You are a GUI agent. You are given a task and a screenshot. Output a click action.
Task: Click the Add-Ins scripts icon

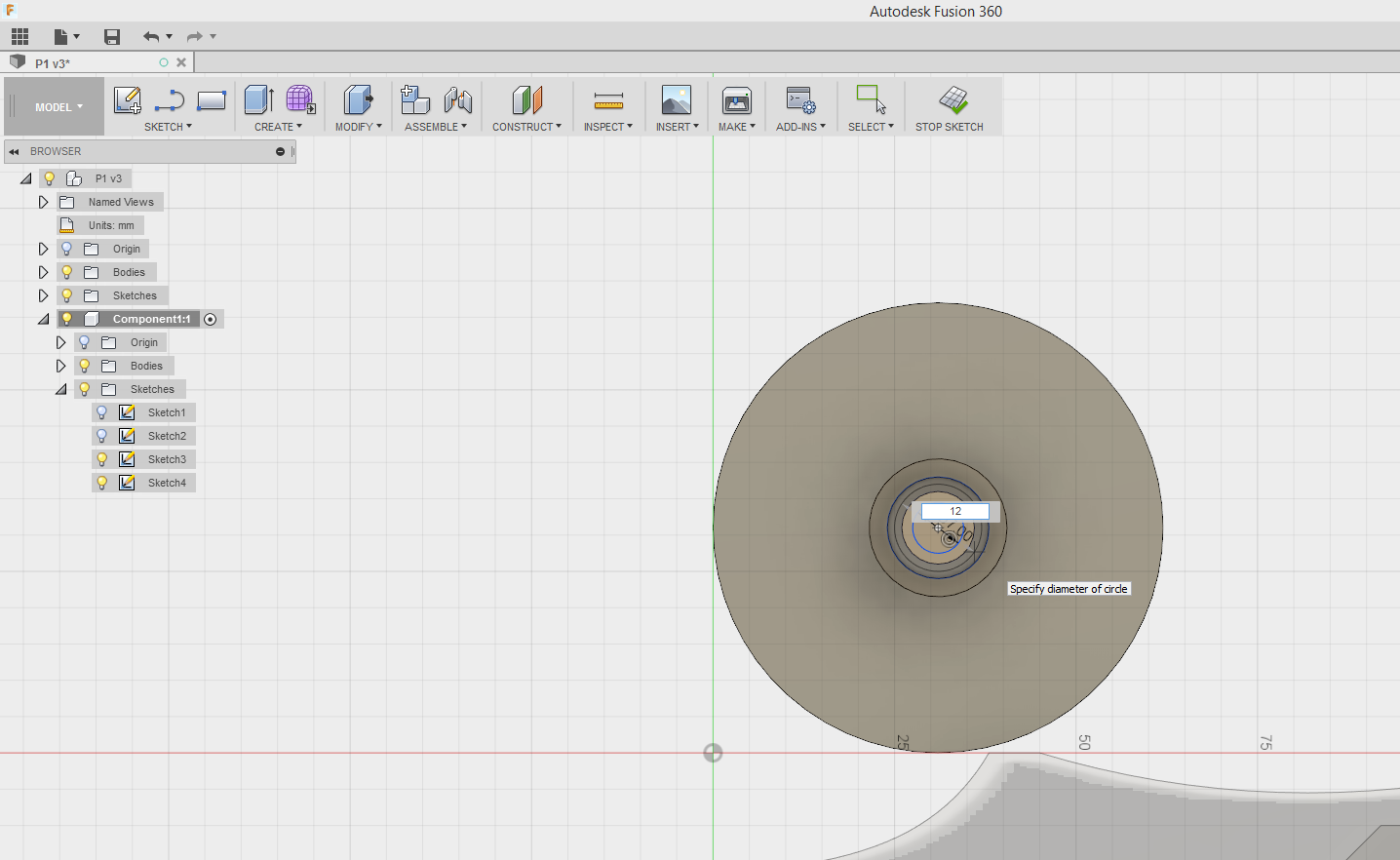tap(800, 100)
